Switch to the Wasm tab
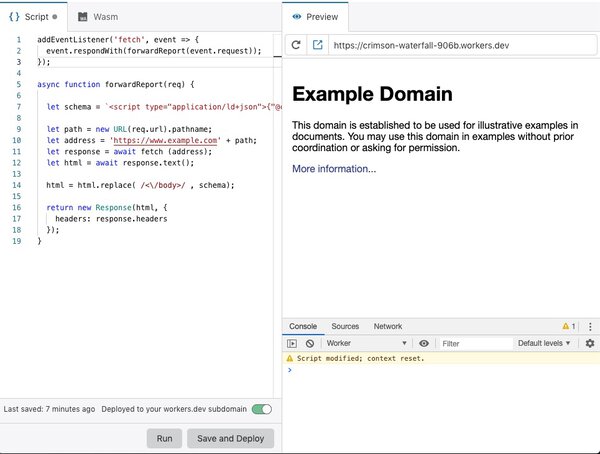Screen dimensions: 600x454 (x=98, y=17)
